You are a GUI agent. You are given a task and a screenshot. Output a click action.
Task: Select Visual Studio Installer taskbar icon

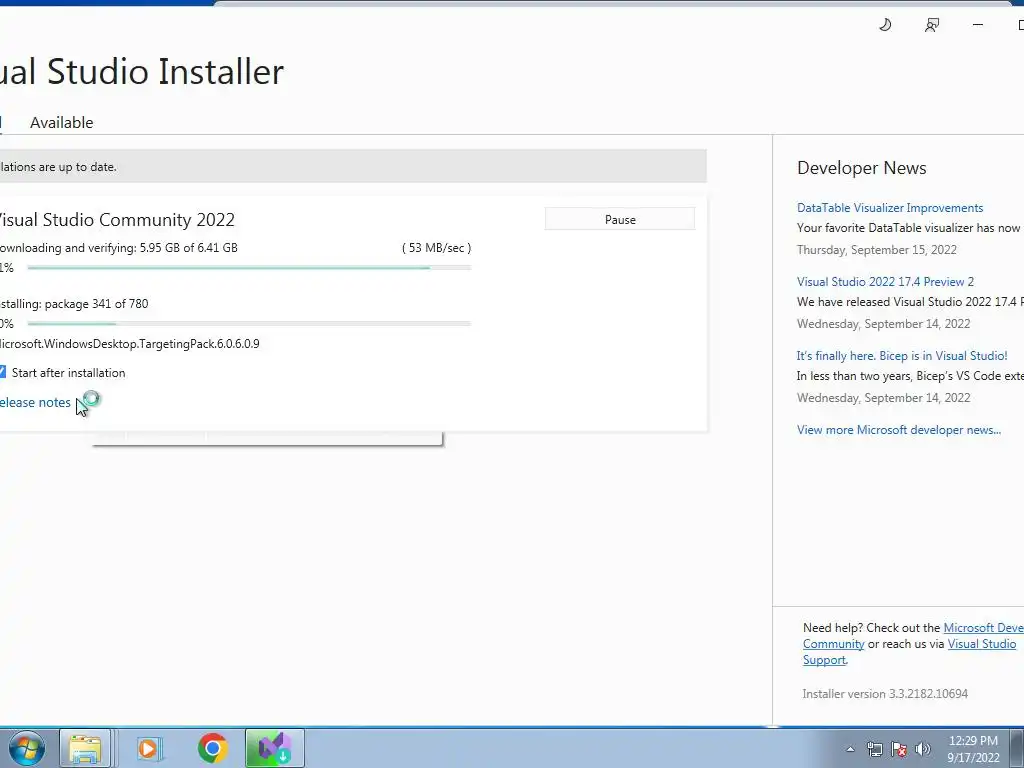point(275,748)
